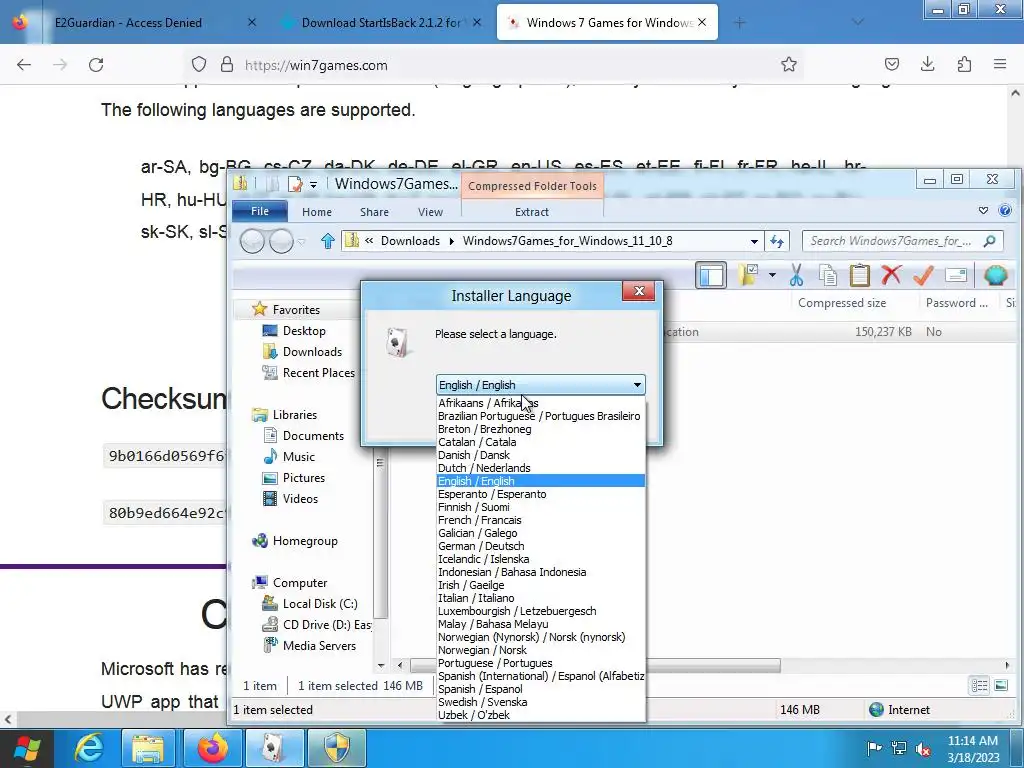Select Homegroup in navigation pane

coord(305,541)
